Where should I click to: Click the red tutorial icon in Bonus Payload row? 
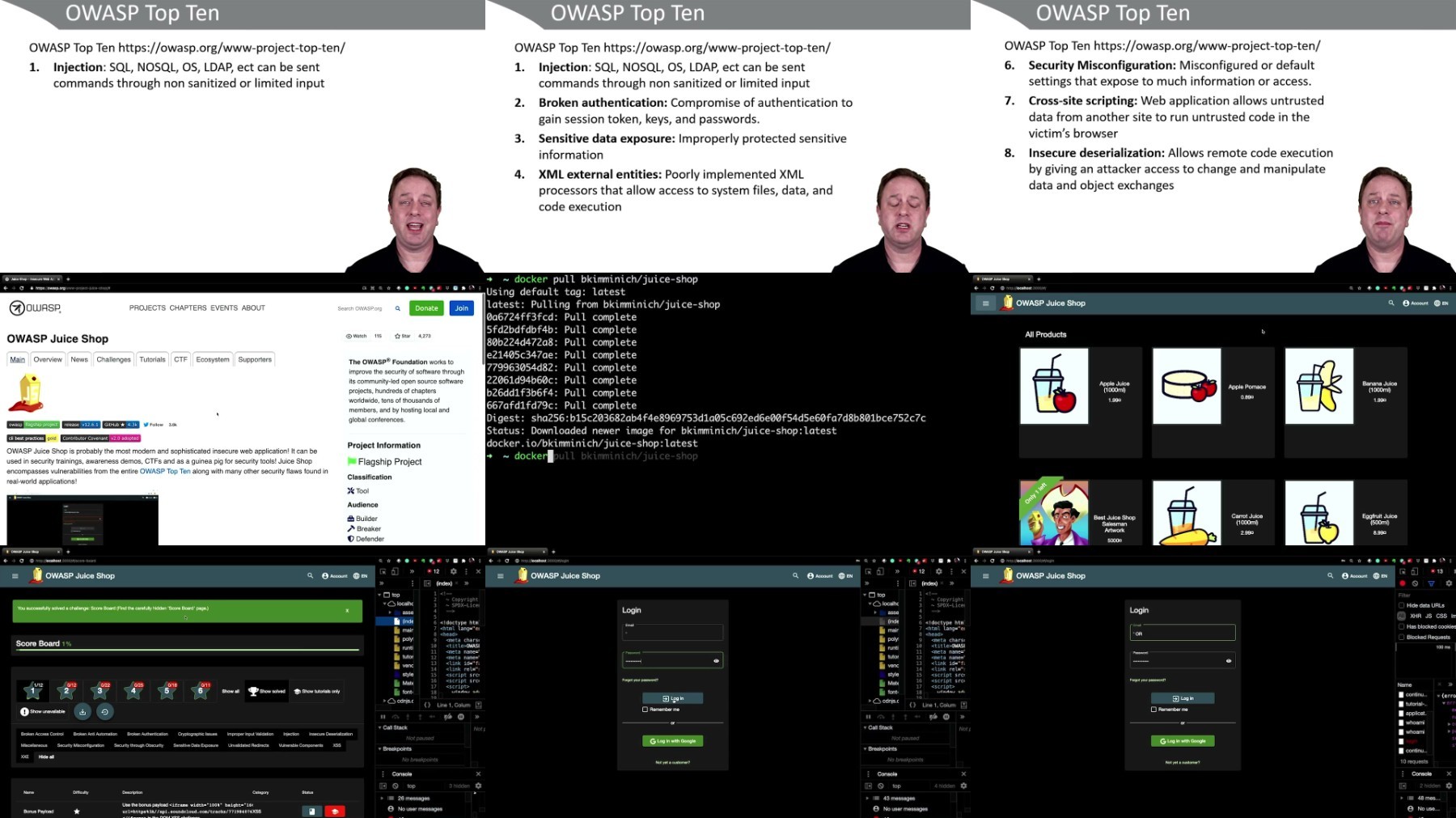tap(335, 811)
